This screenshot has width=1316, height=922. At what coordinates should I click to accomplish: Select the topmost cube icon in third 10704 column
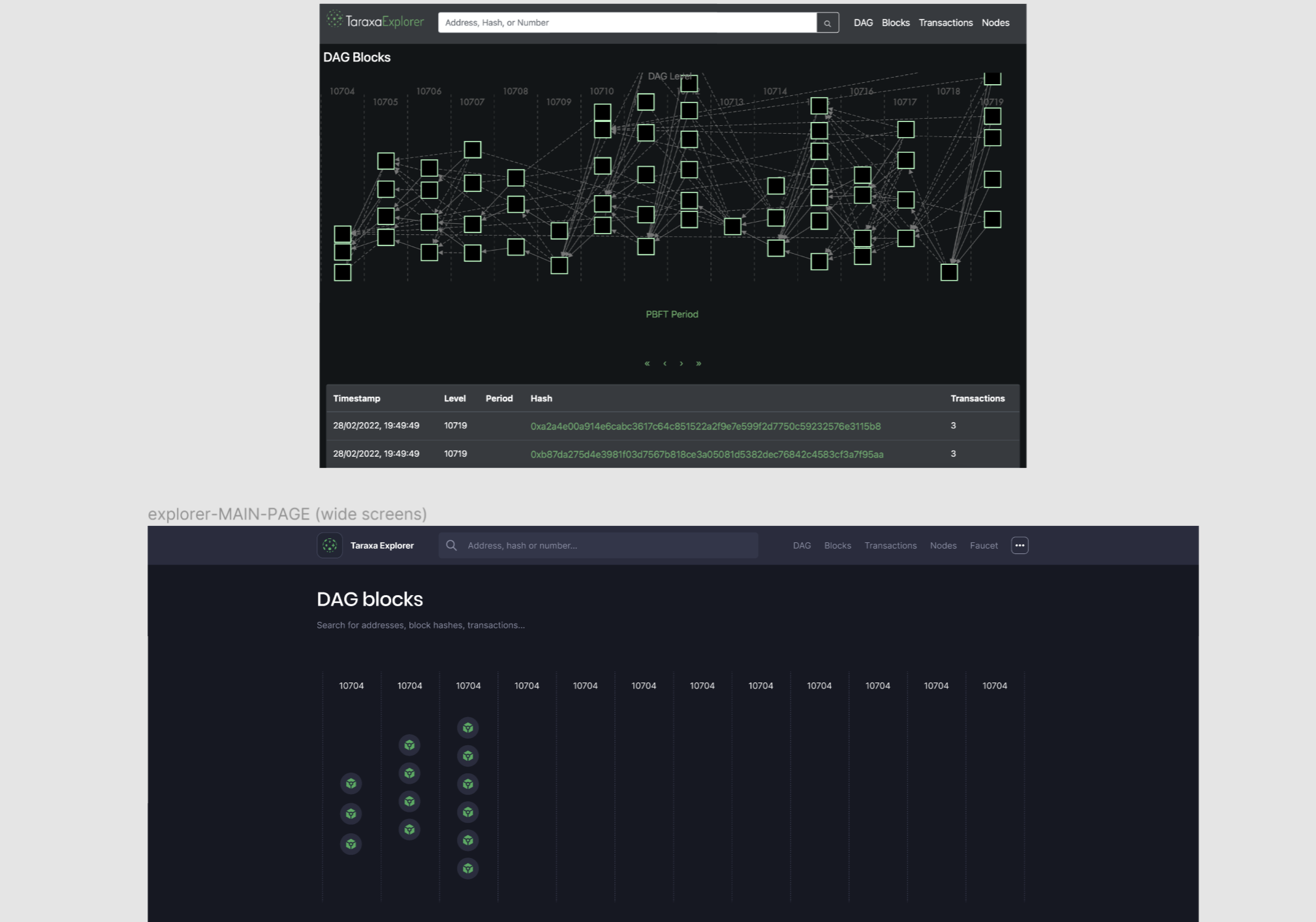467,728
